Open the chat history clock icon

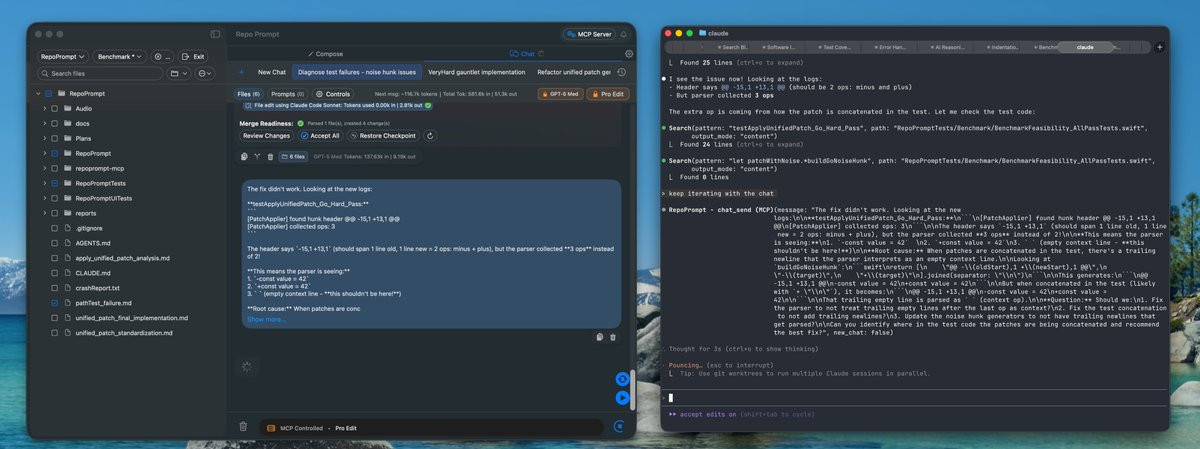tap(622, 72)
